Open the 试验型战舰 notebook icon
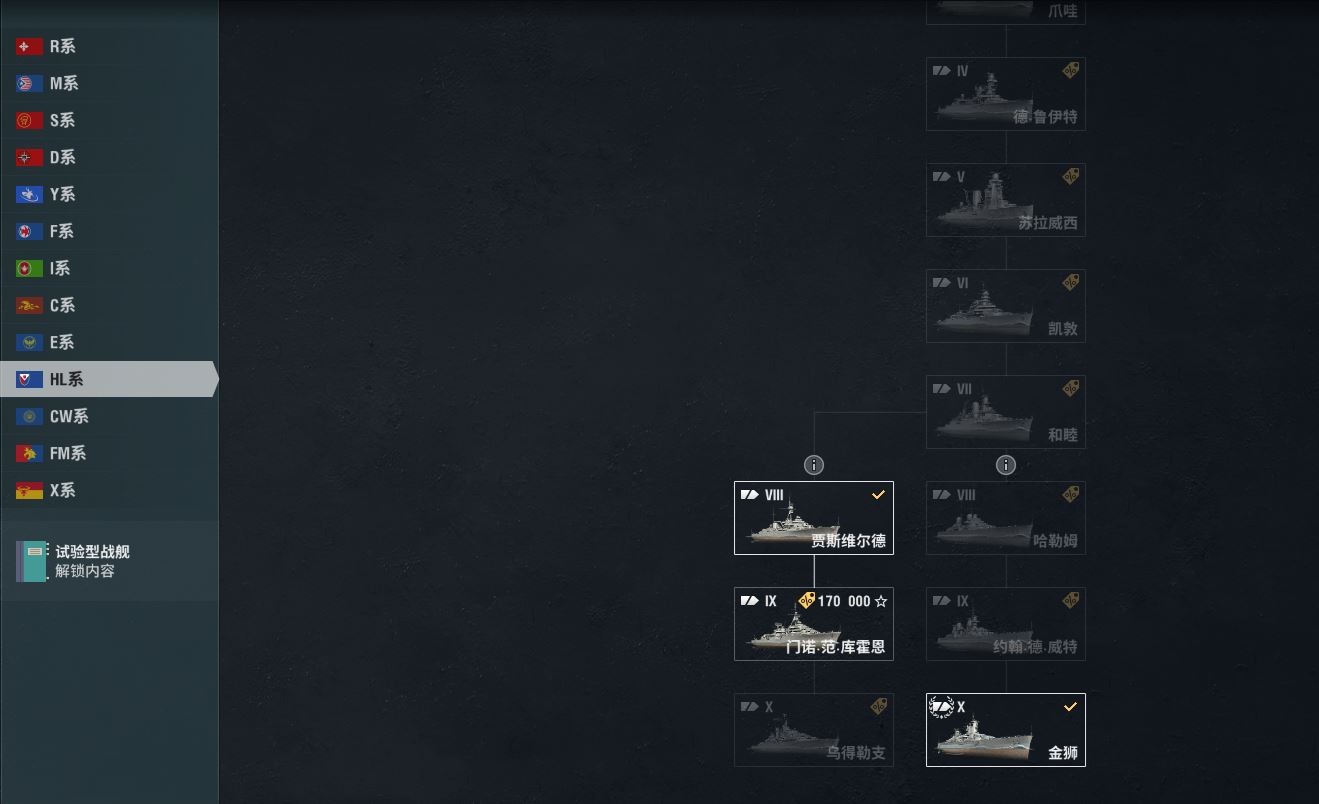The width and height of the screenshot is (1319, 804). 31,561
